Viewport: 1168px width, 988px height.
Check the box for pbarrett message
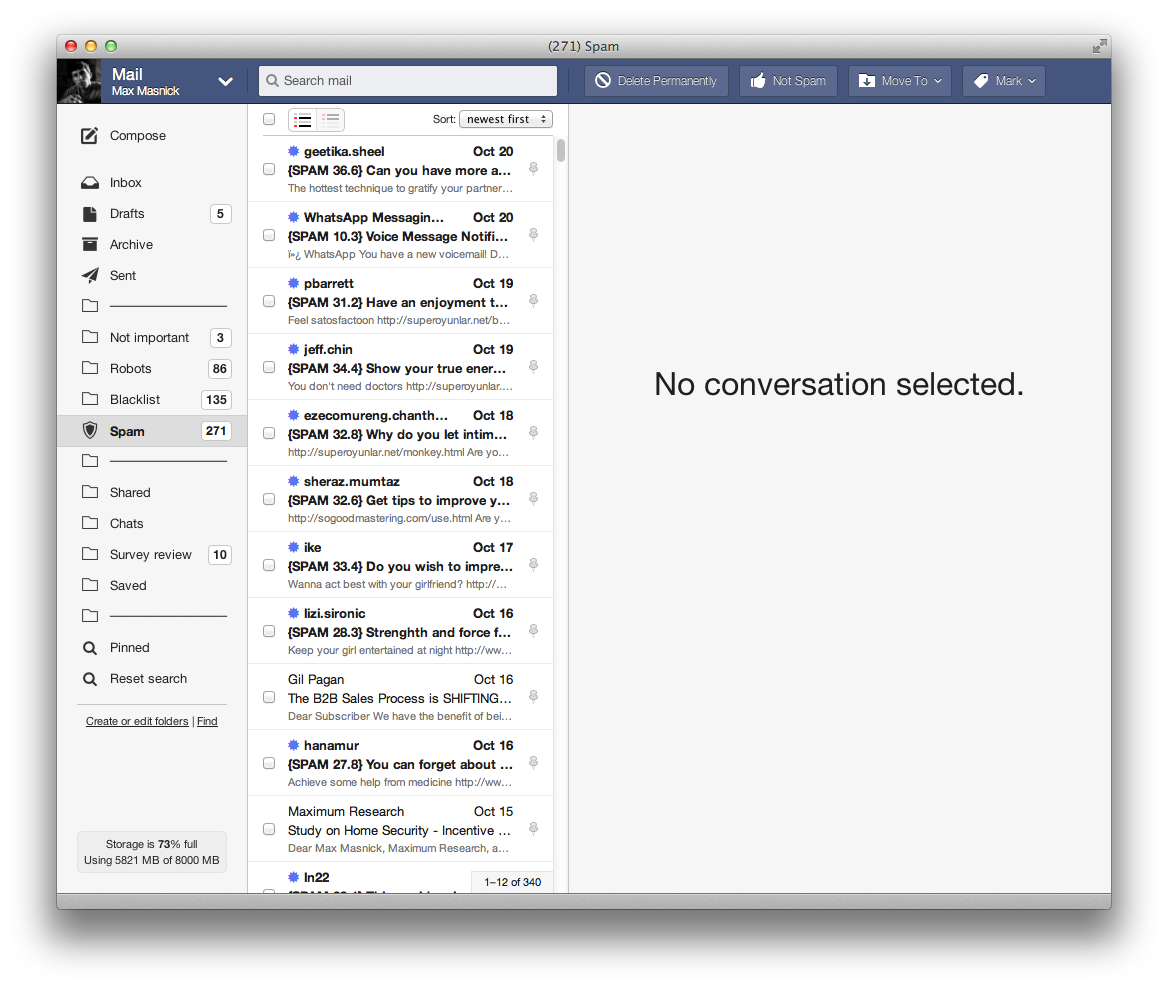click(x=269, y=301)
